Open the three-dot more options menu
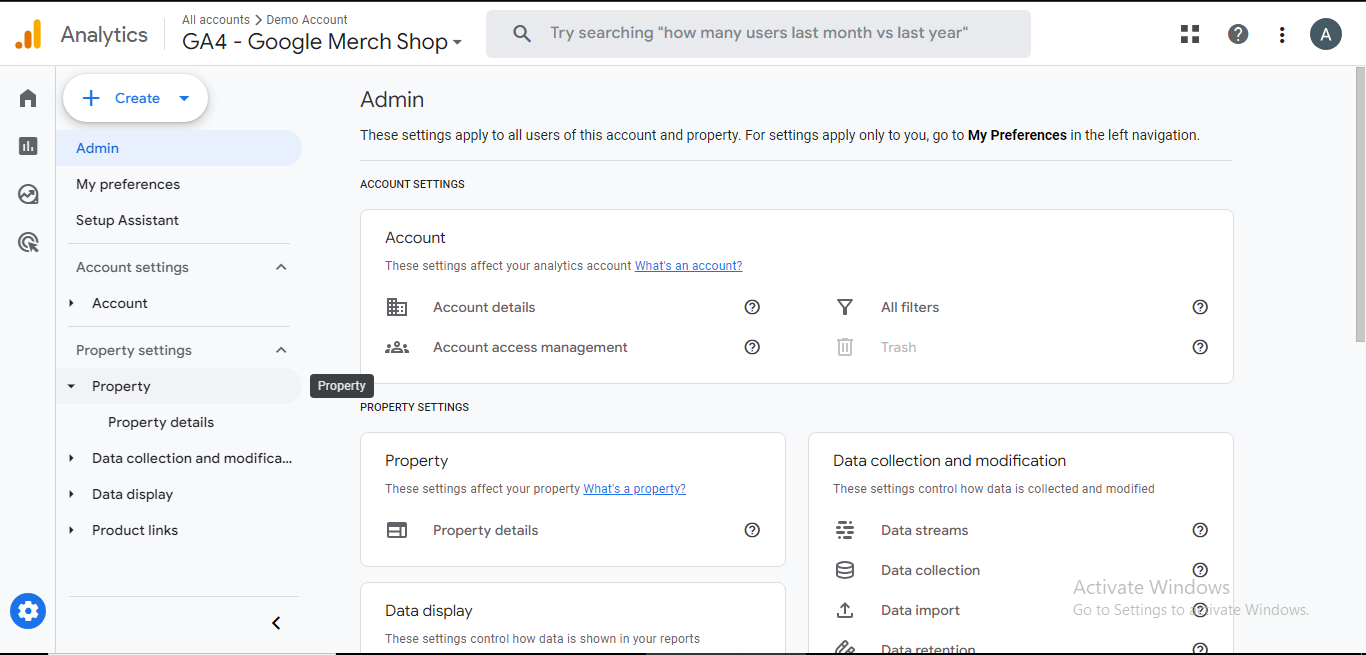 click(x=1282, y=34)
